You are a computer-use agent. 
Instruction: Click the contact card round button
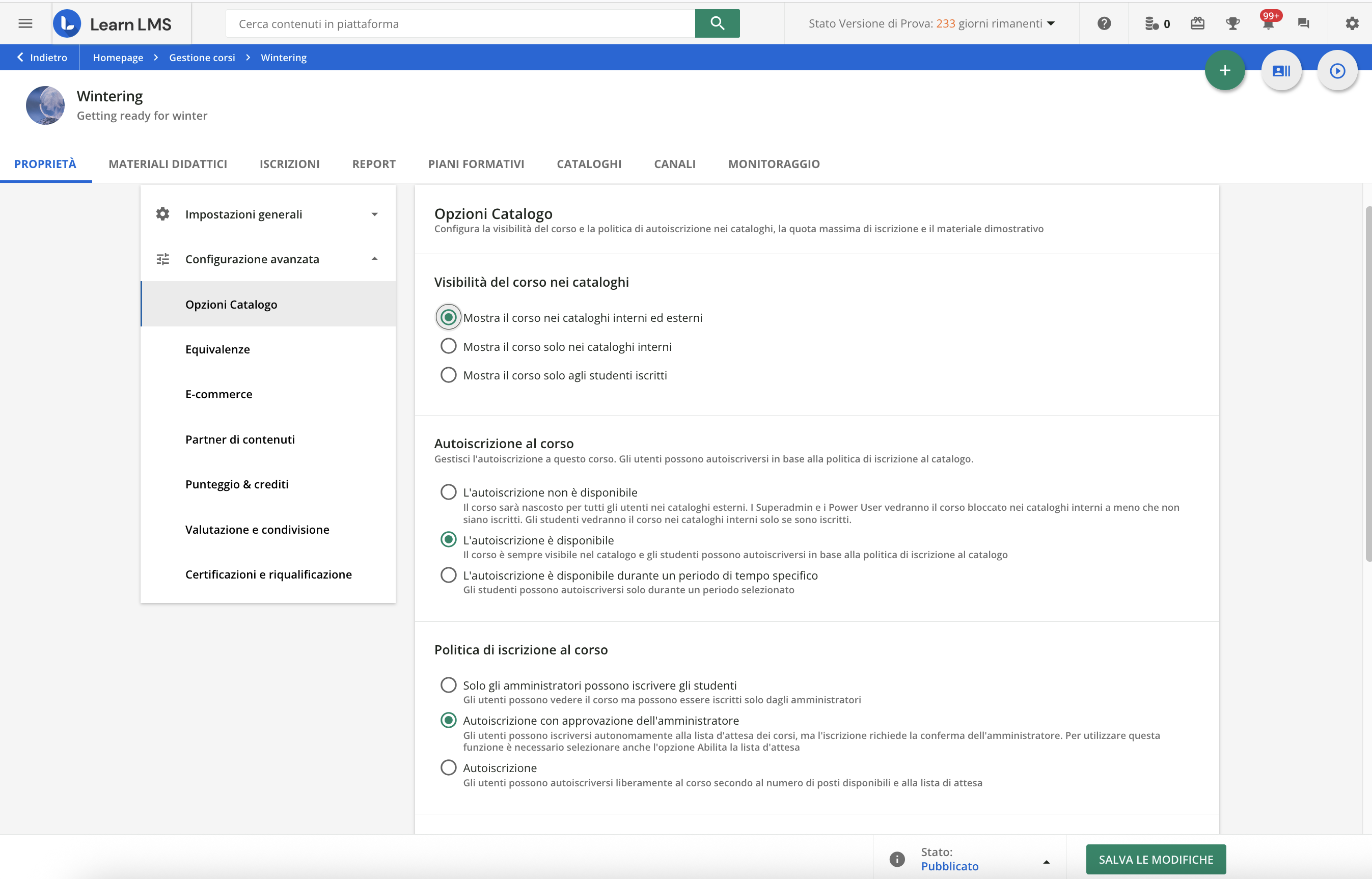[1281, 70]
